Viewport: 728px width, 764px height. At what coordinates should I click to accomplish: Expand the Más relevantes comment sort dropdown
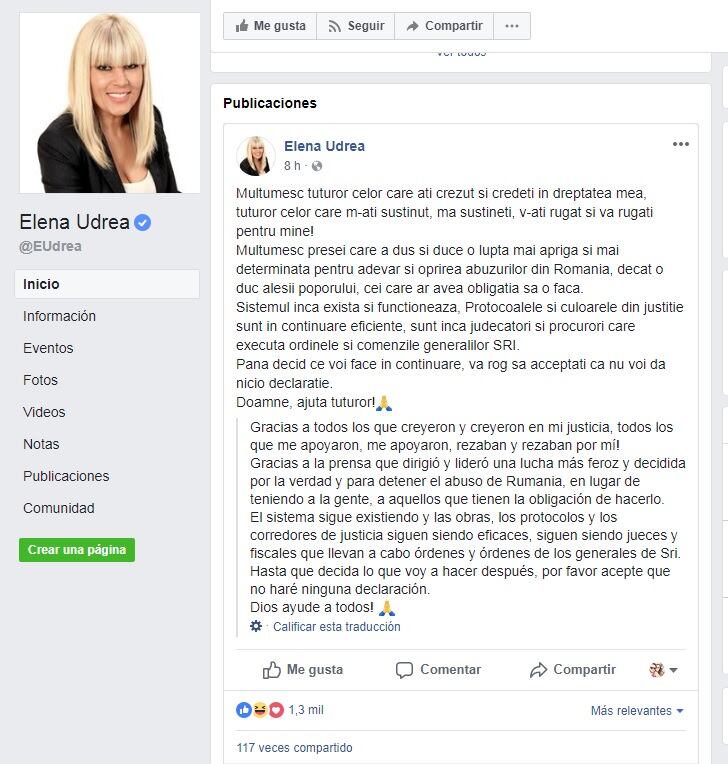pos(637,711)
